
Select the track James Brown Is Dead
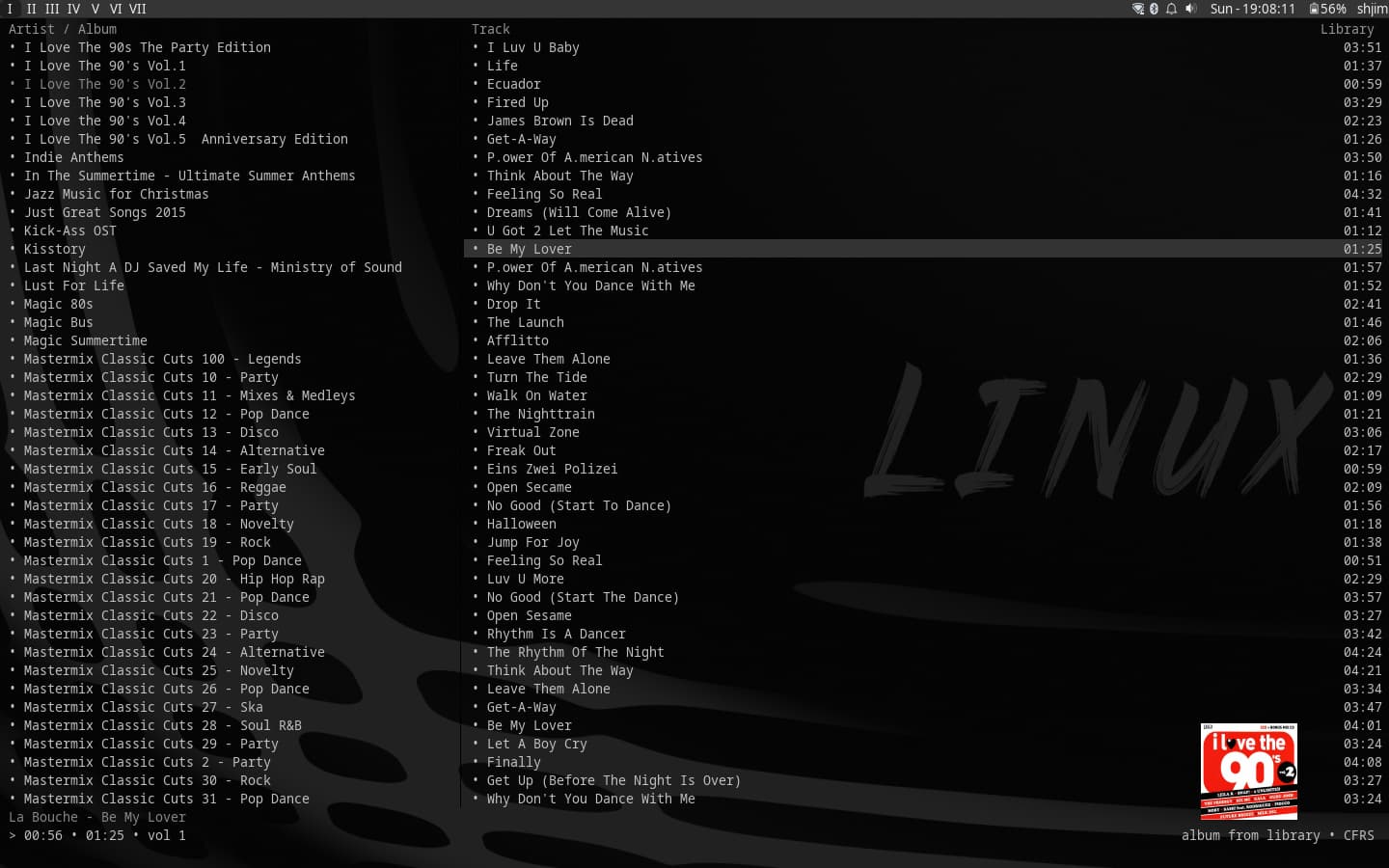coord(560,121)
